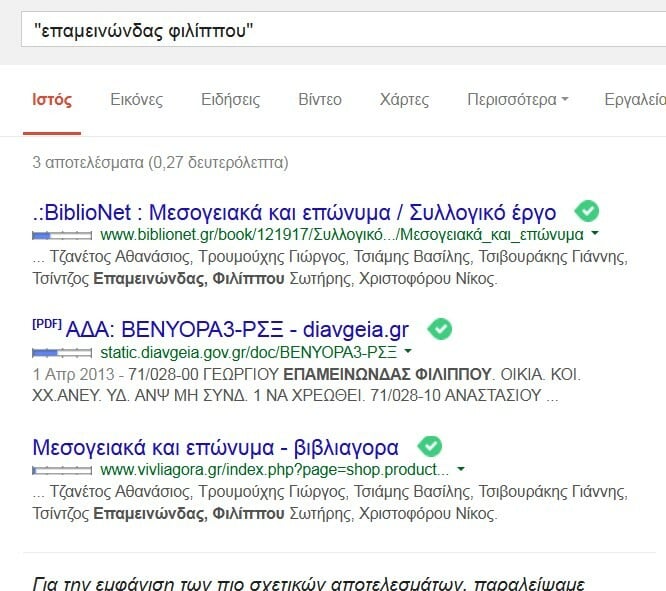Select the Ιστός tab

pyautogui.click(x=52, y=99)
